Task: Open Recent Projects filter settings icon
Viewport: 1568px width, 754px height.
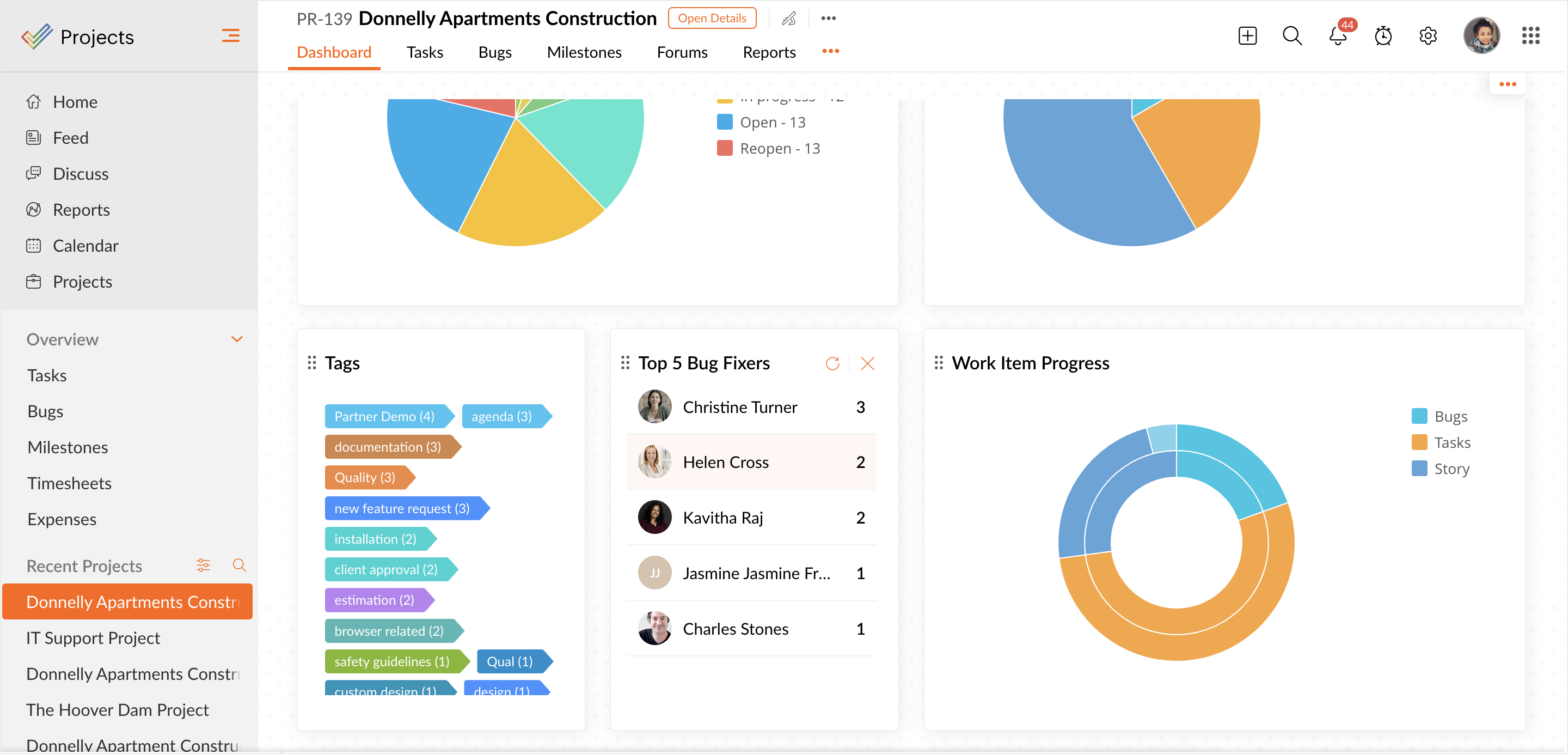Action: coord(203,565)
